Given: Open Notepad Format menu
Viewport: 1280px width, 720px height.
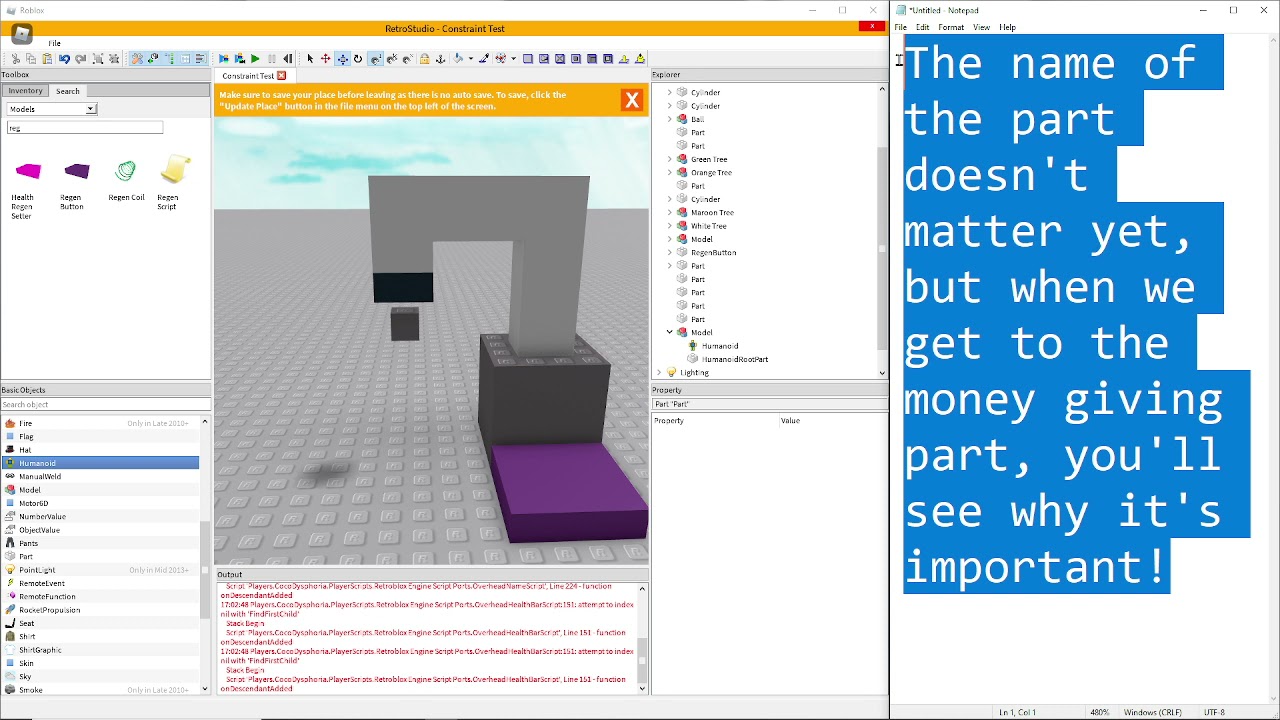Looking at the screenshot, I should (951, 27).
